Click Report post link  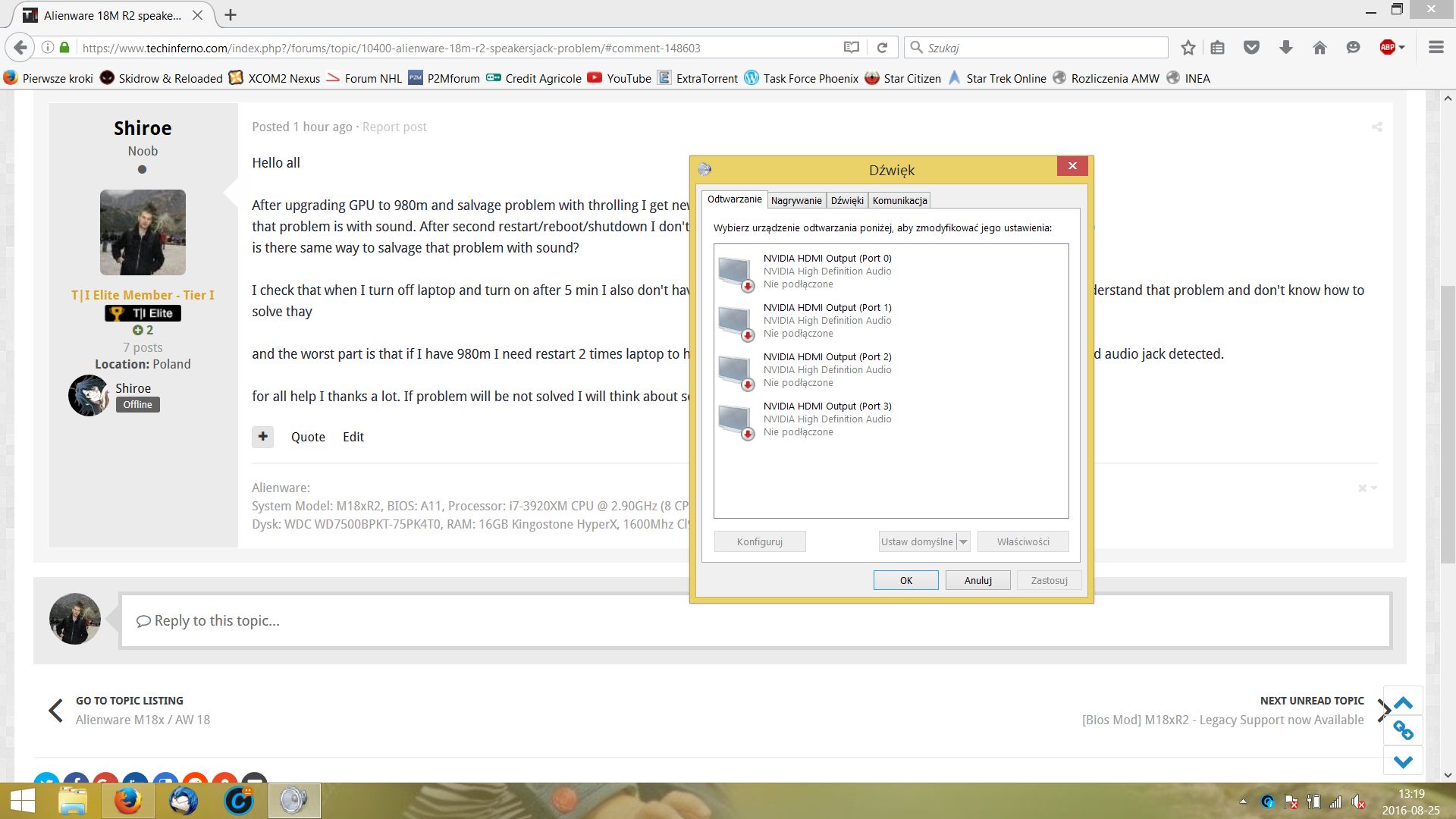[x=394, y=127]
